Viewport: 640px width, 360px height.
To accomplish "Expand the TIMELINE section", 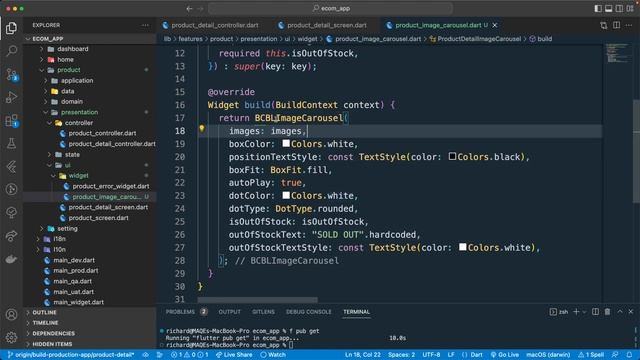I will tap(90, 323).
